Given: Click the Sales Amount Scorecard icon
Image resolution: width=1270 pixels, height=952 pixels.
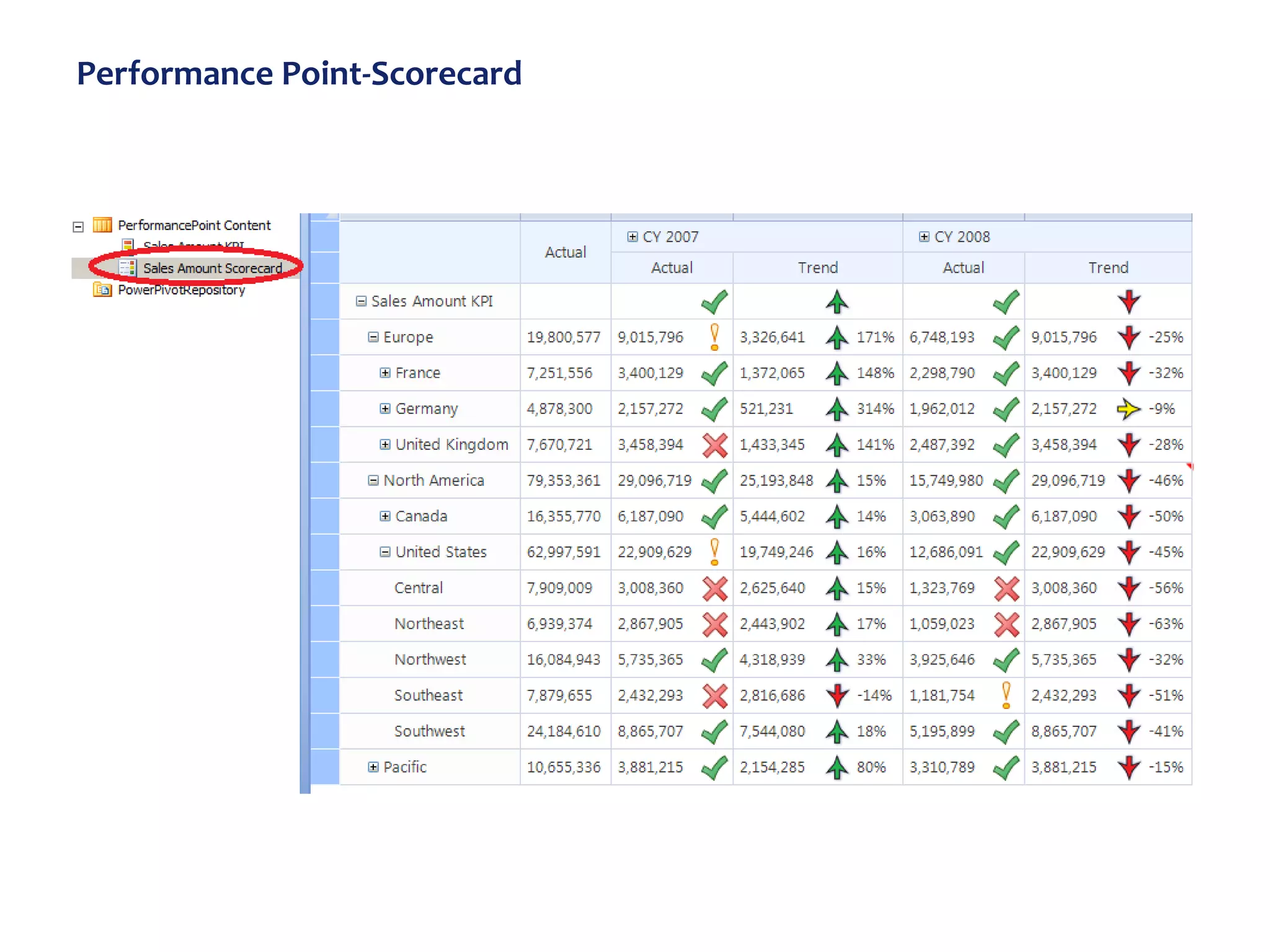Looking at the screenshot, I should (x=128, y=268).
